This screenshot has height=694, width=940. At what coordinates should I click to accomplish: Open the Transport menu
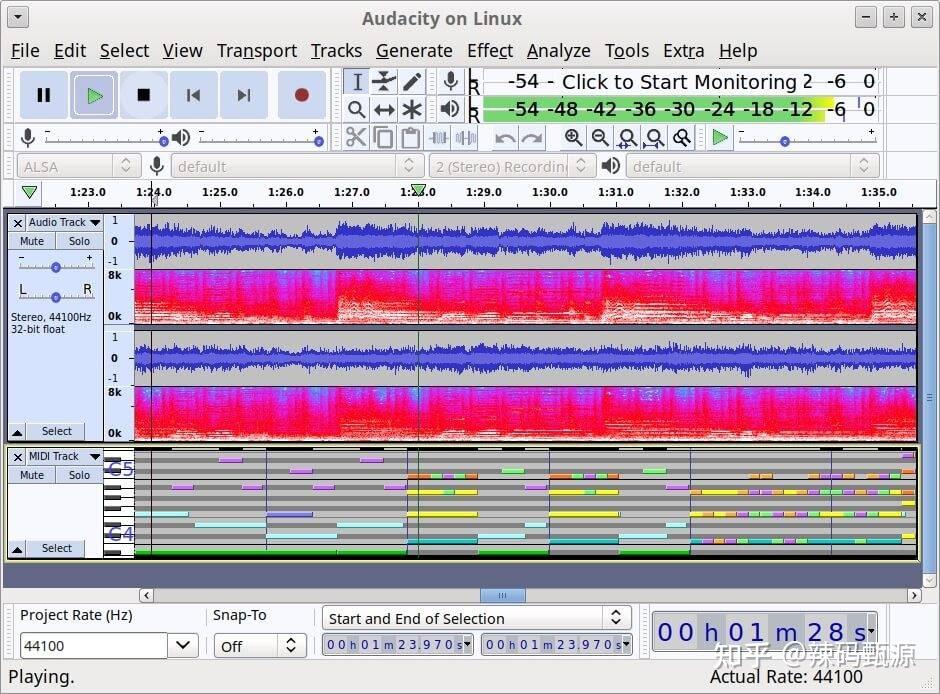click(x=256, y=51)
